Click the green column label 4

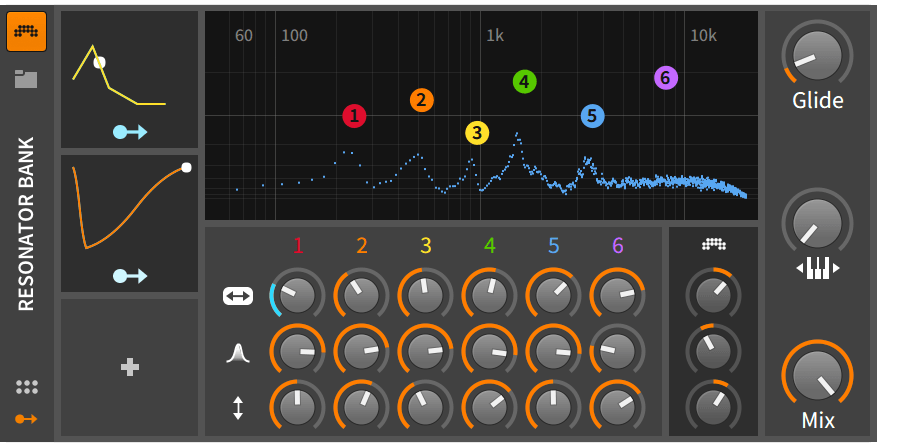coord(490,246)
